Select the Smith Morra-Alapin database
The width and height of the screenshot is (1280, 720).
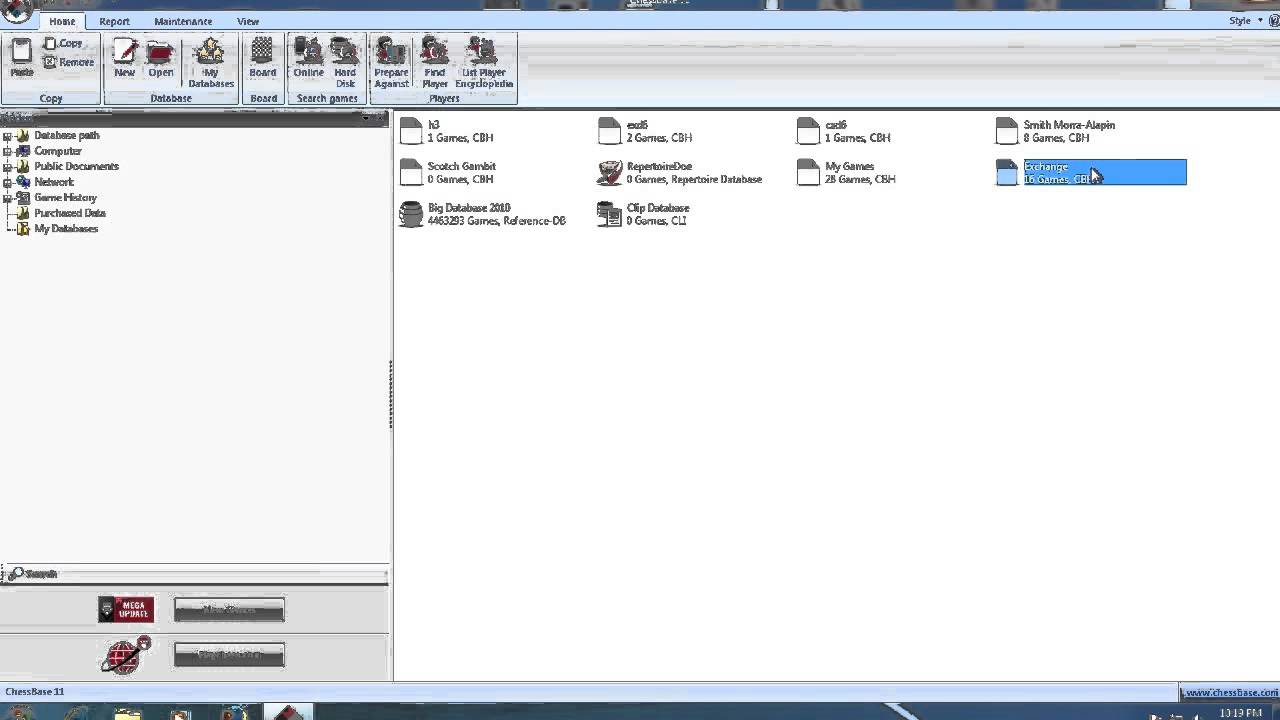(x=1055, y=131)
